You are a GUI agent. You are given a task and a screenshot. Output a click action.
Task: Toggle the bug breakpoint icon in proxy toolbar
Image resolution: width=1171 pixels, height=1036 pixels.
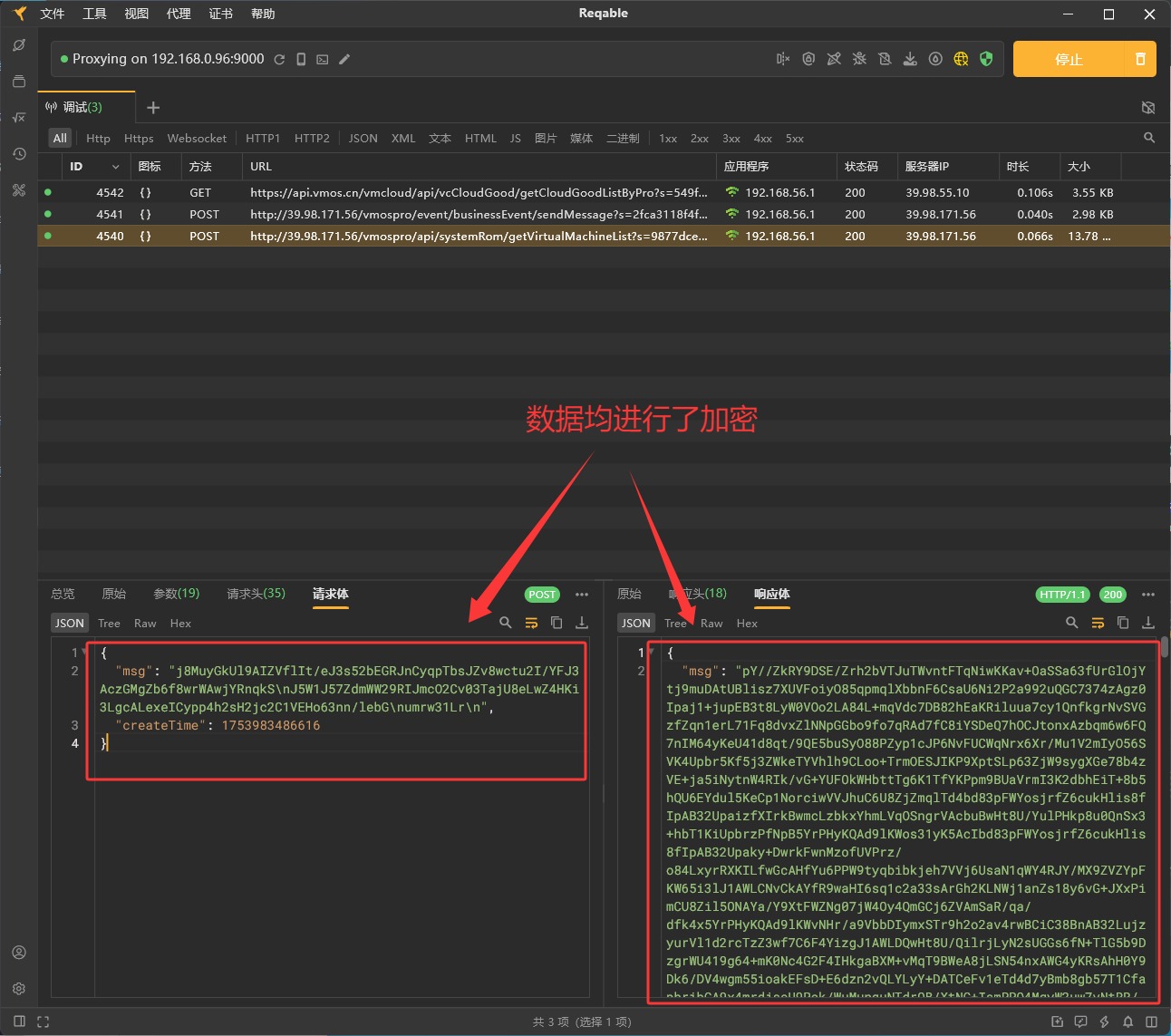point(859,59)
